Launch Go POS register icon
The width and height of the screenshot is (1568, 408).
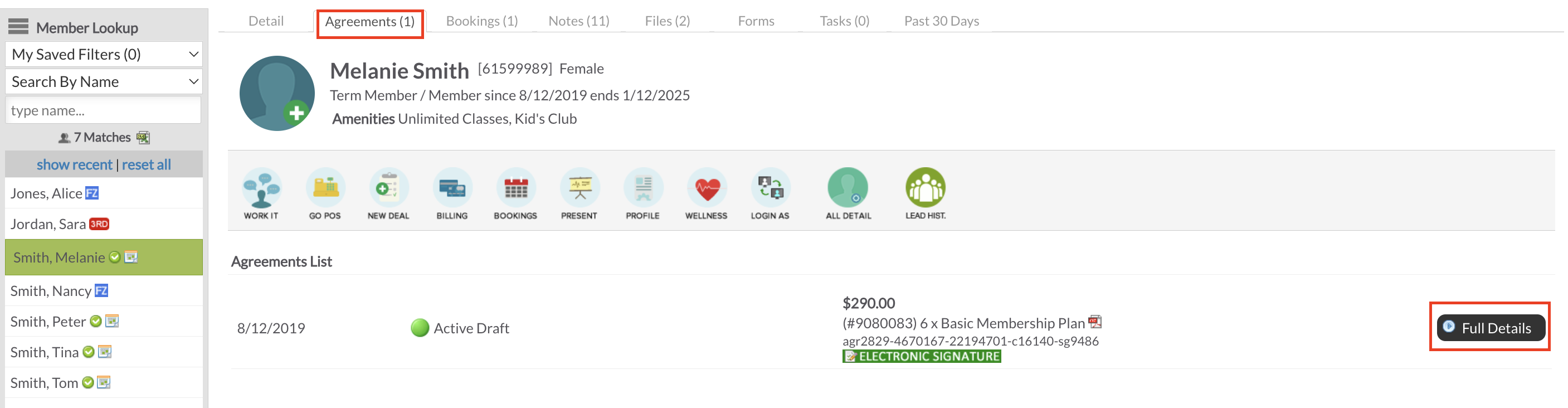point(325,188)
